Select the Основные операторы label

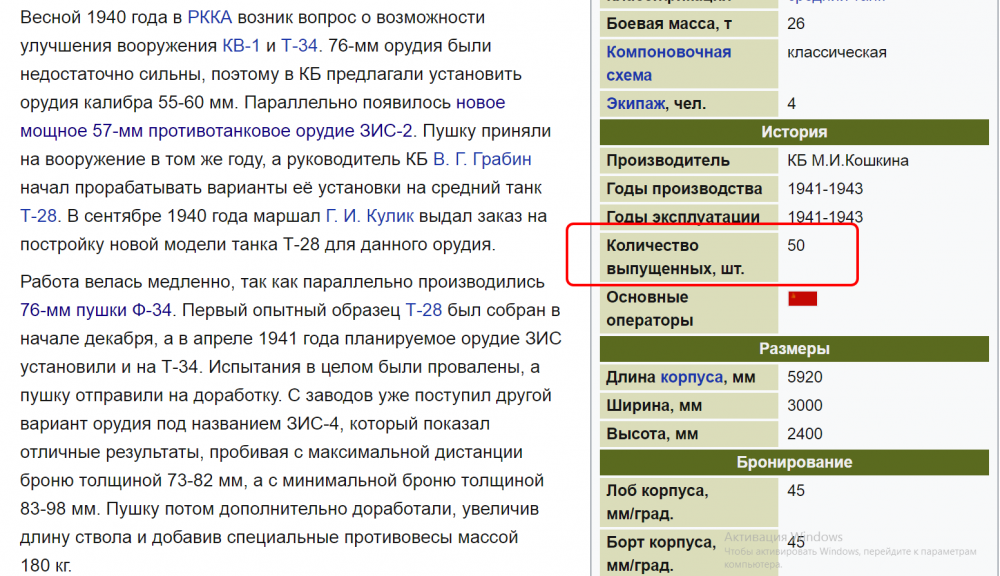(650, 309)
